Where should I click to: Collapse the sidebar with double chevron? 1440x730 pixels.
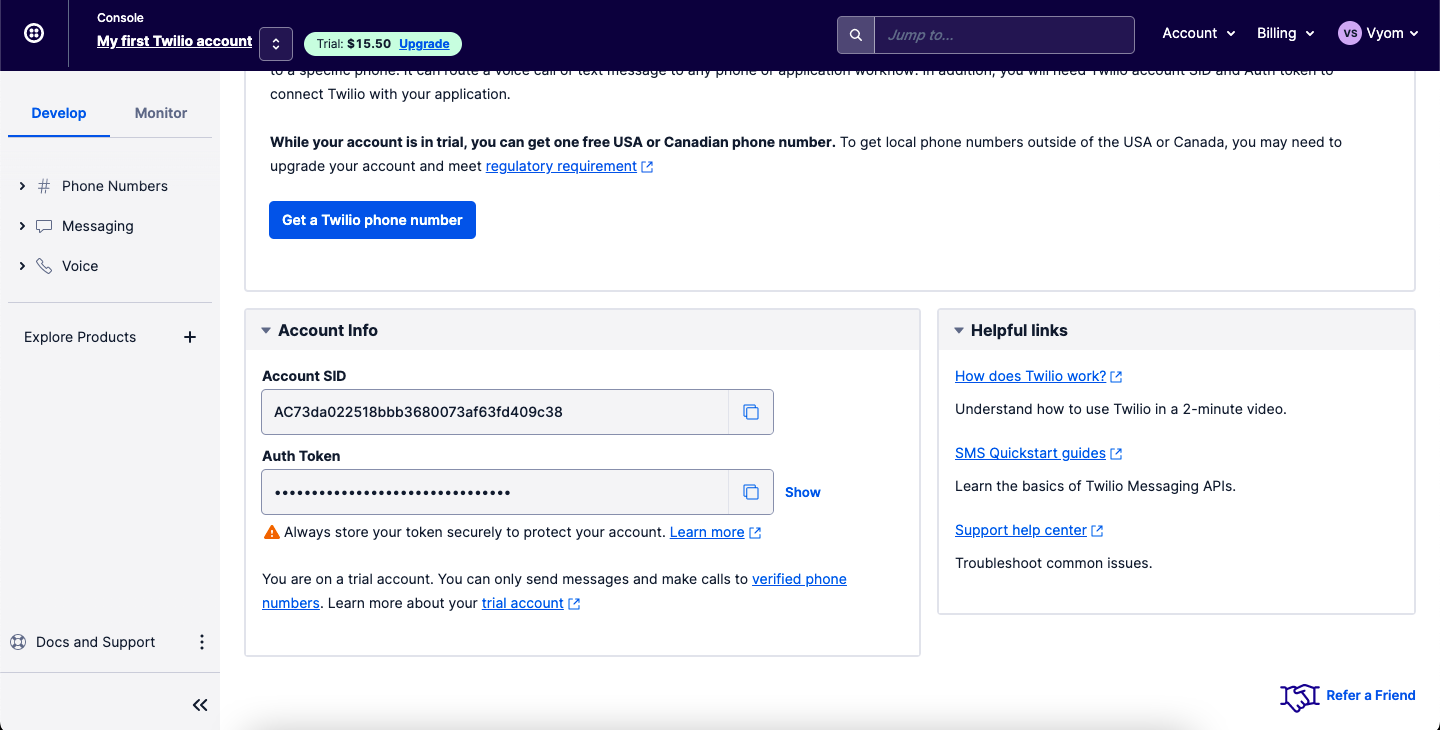[x=200, y=705]
